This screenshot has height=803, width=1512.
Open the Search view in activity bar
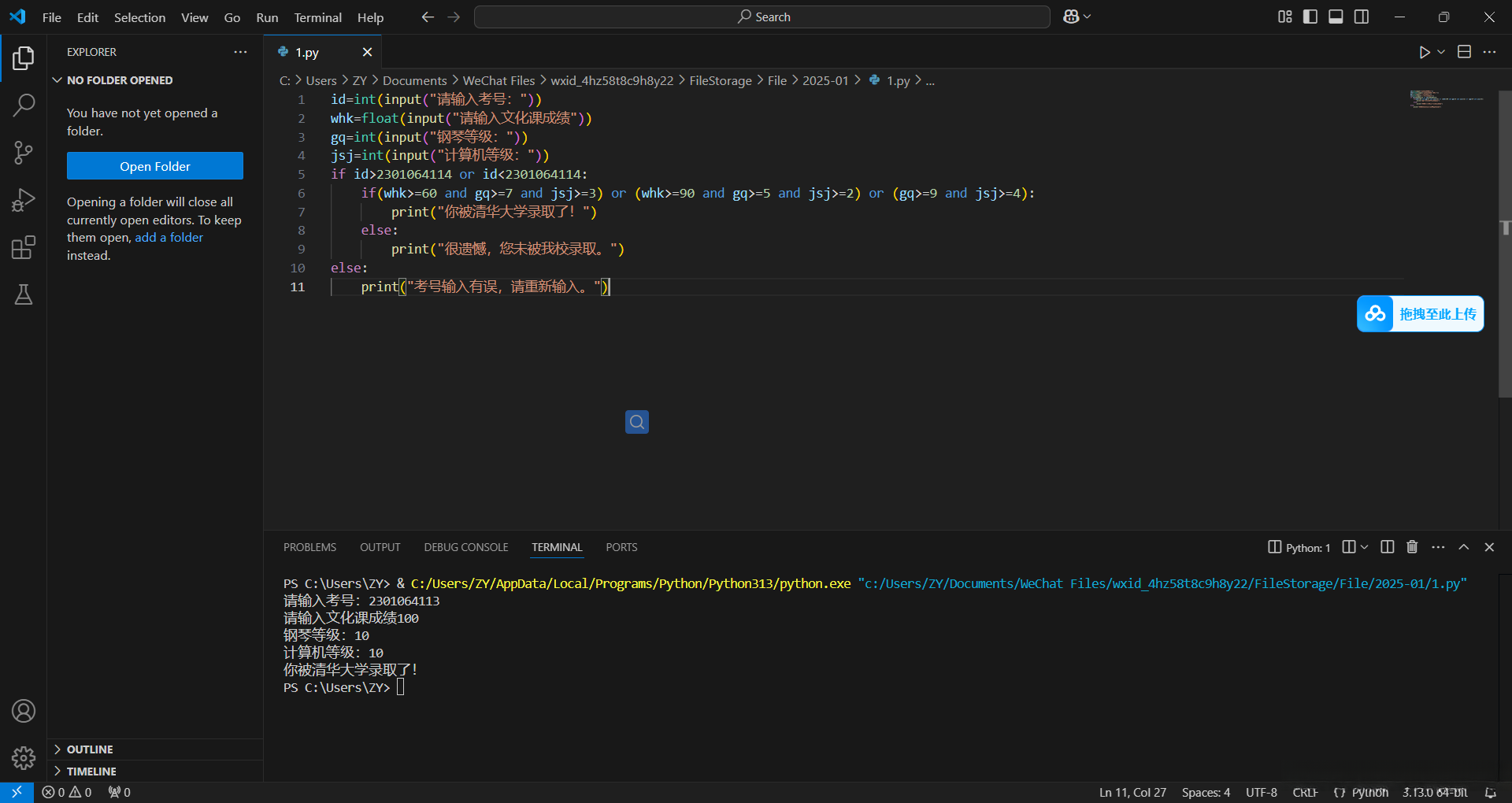(x=24, y=105)
